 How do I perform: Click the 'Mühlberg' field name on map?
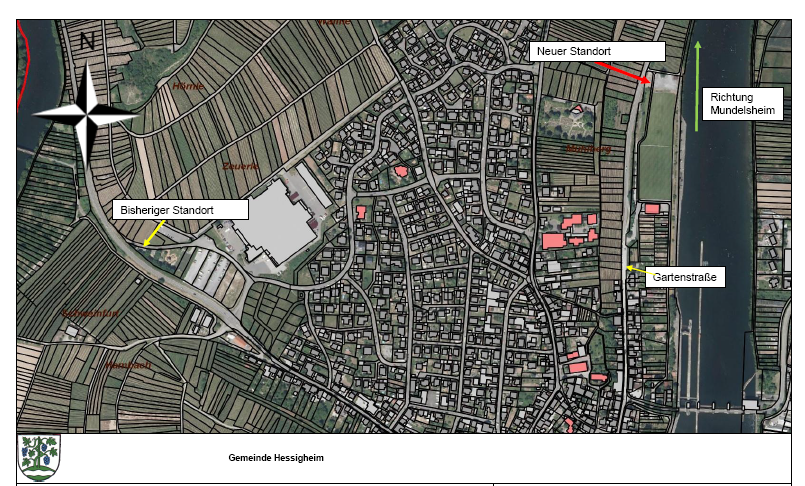[588, 149]
